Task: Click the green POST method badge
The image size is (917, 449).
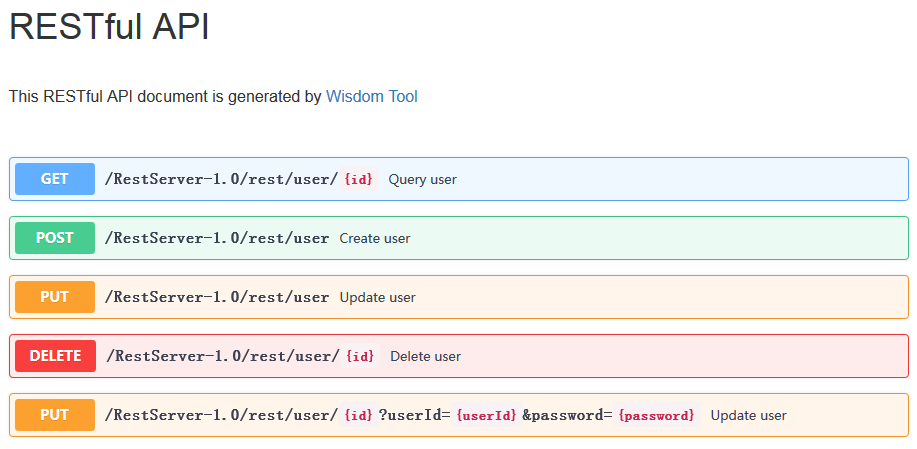Action: [x=55, y=238]
